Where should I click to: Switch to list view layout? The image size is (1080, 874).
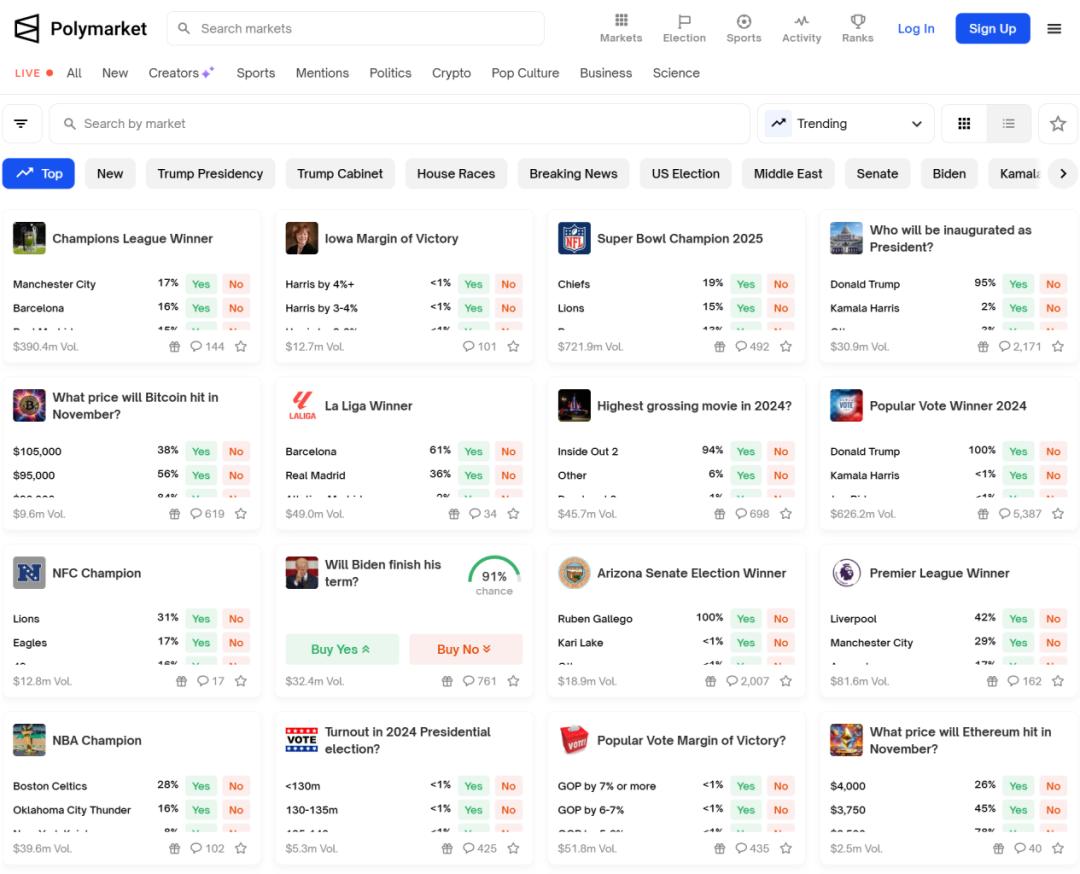1008,124
